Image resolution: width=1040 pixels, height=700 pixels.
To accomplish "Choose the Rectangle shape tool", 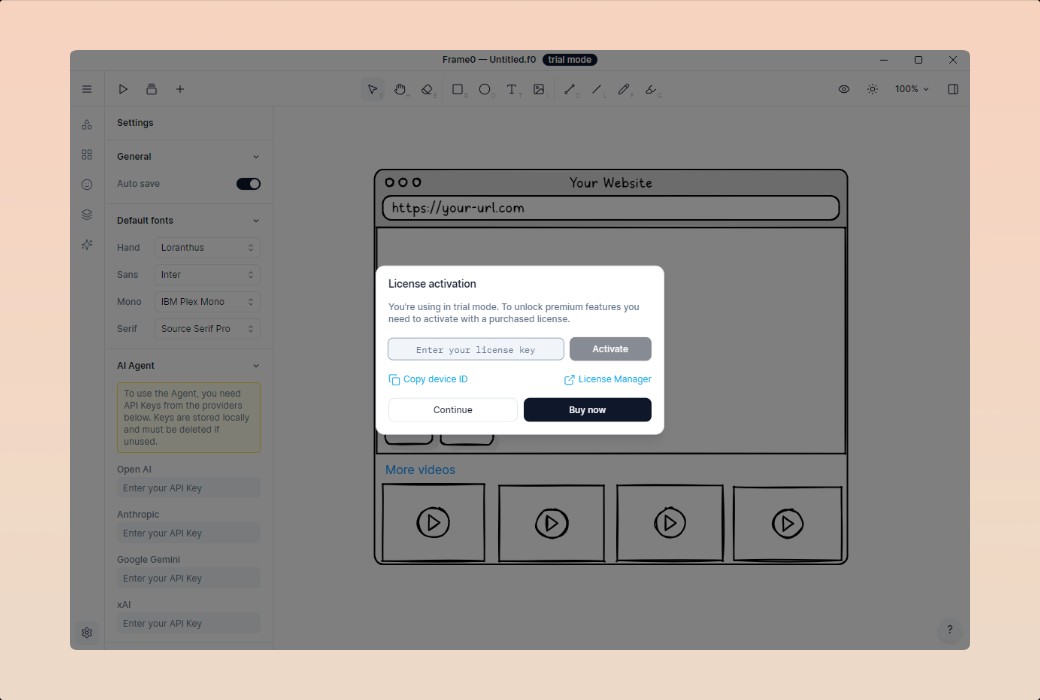I will (x=458, y=89).
